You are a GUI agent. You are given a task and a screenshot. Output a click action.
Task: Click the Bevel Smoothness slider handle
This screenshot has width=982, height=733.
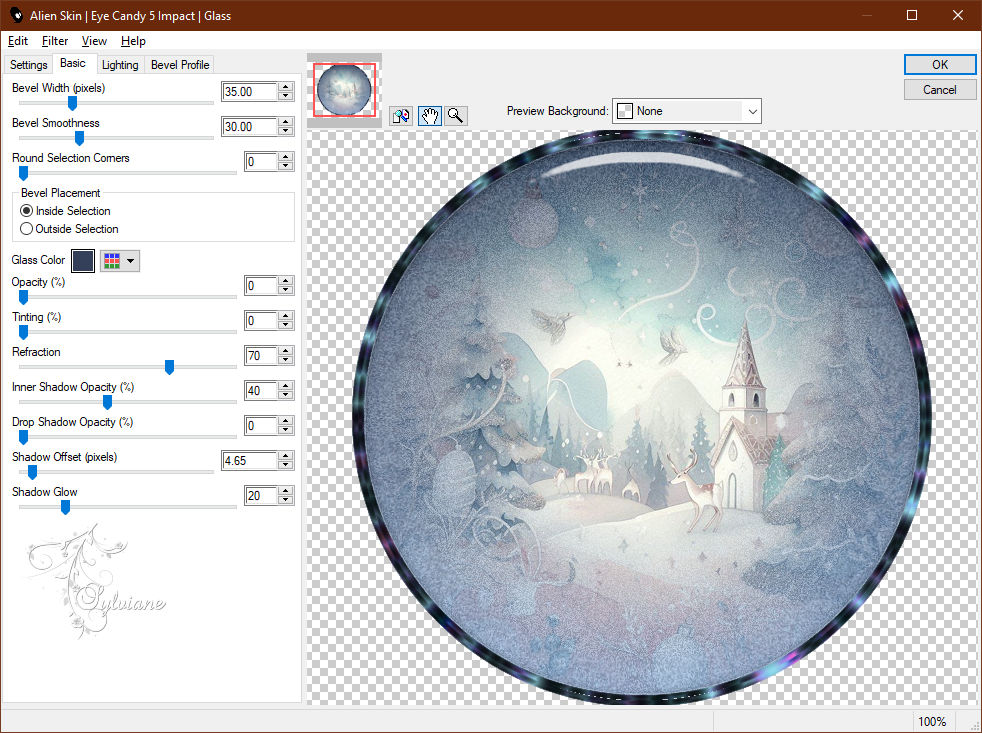(x=79, y=138)
